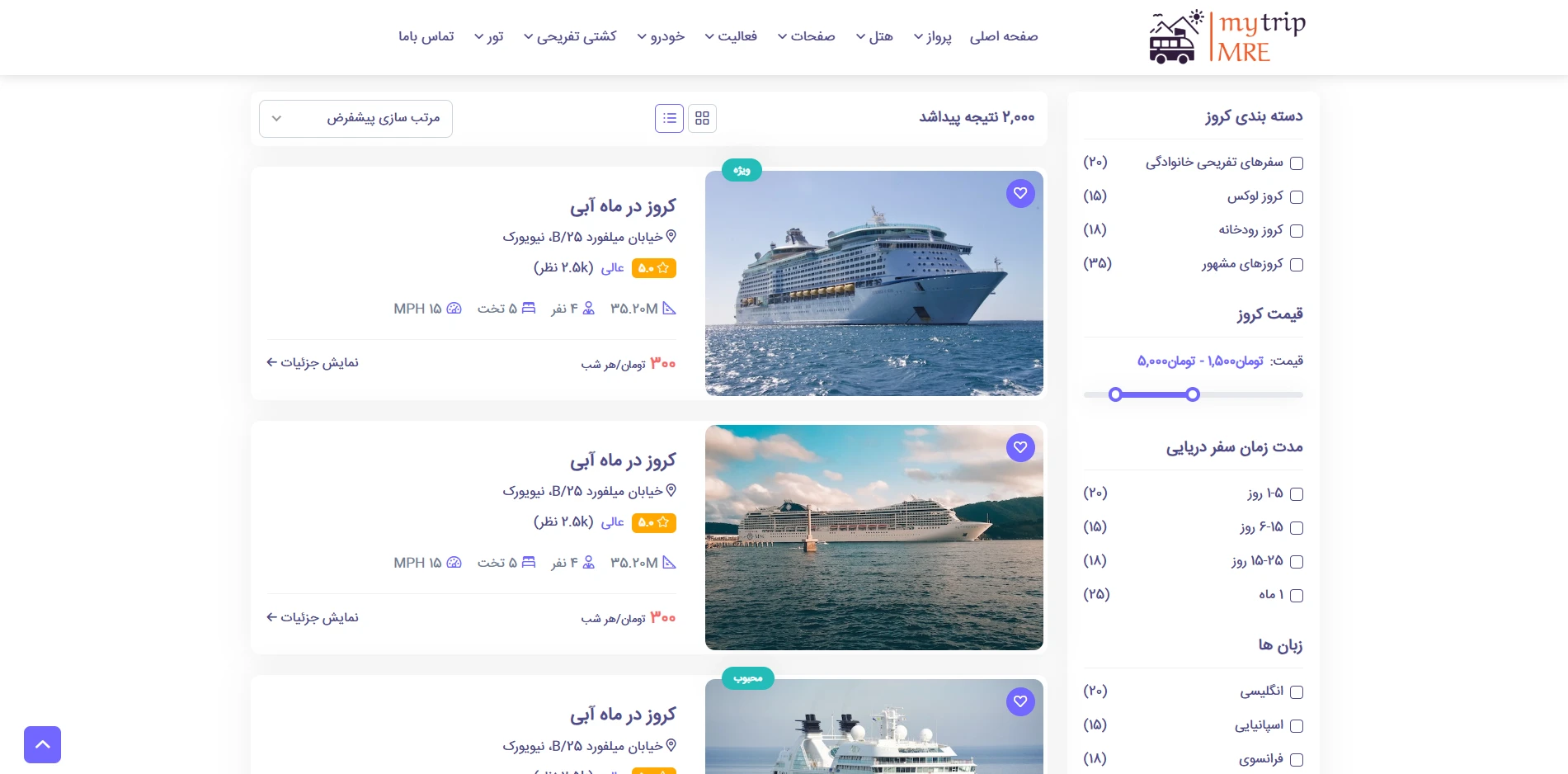This screenshot has width=1568, height=774.
Task: Click location pin icon of first cruise
Action: 671,236
